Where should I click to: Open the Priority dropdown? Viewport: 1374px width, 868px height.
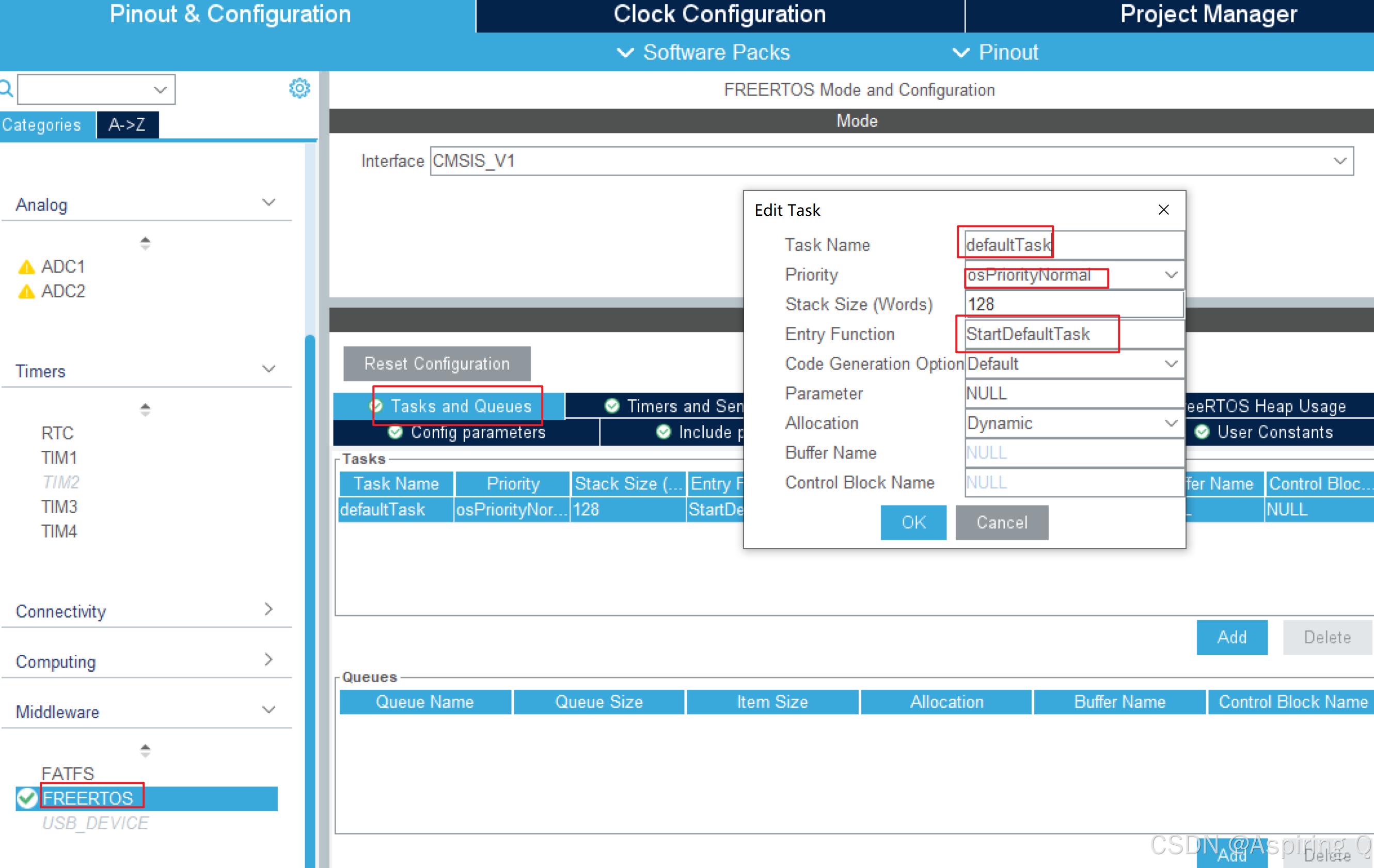[1170, 275]
